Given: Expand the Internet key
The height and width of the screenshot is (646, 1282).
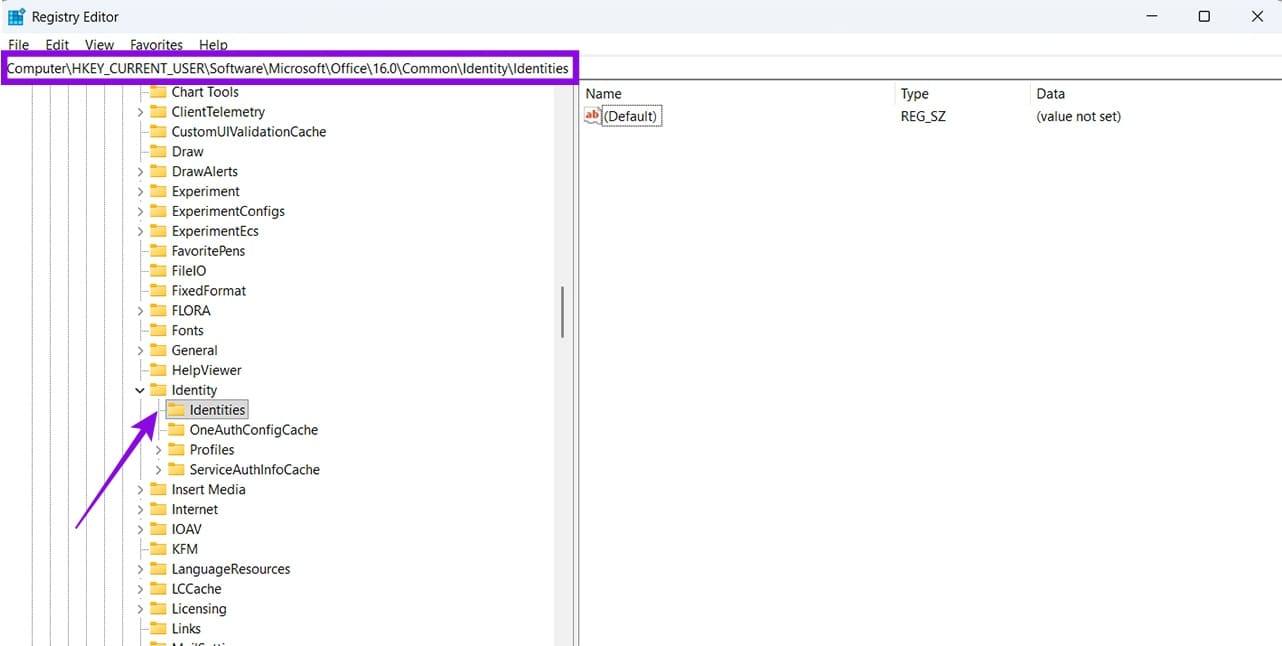Looking at the screenshot, I should (140, 509).
